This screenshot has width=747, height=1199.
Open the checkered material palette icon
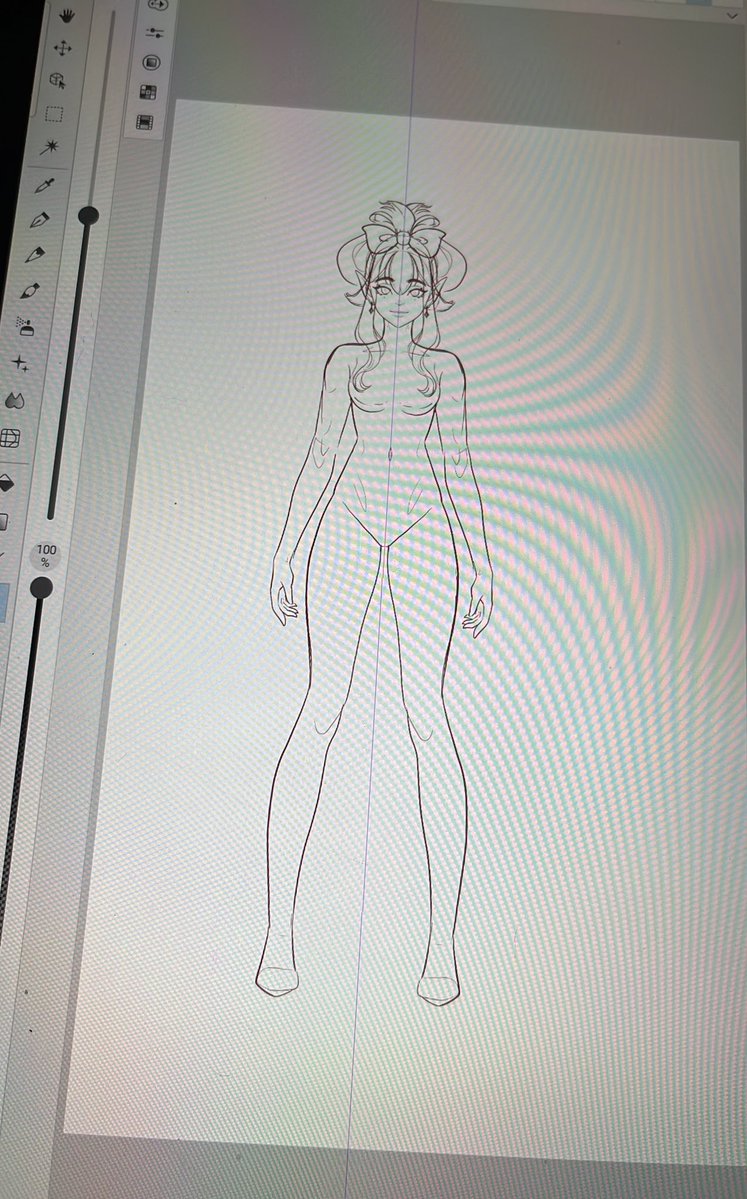[148, 93]
